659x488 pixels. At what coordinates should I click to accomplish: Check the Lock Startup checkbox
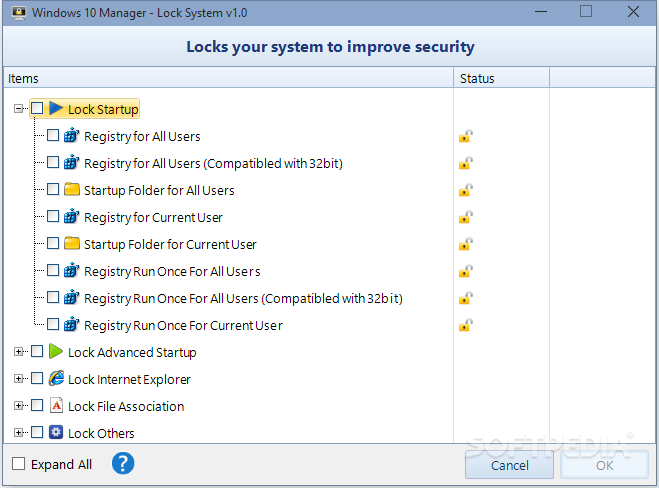[37, 108]
